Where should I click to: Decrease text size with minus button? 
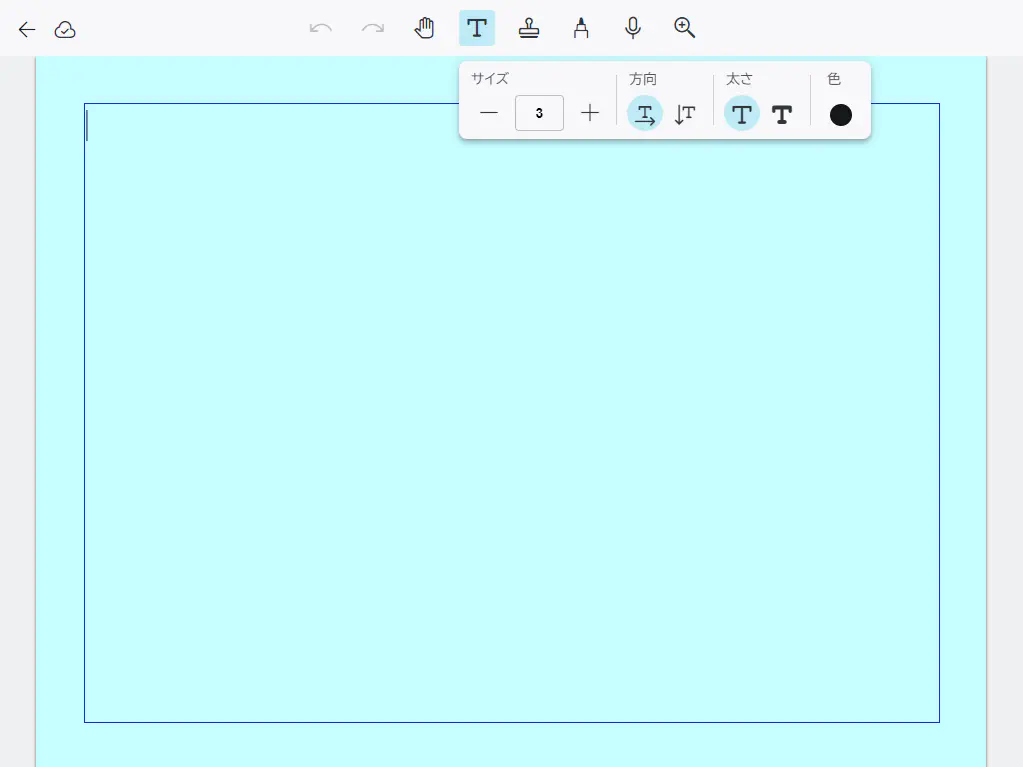(x=489, y=113)
